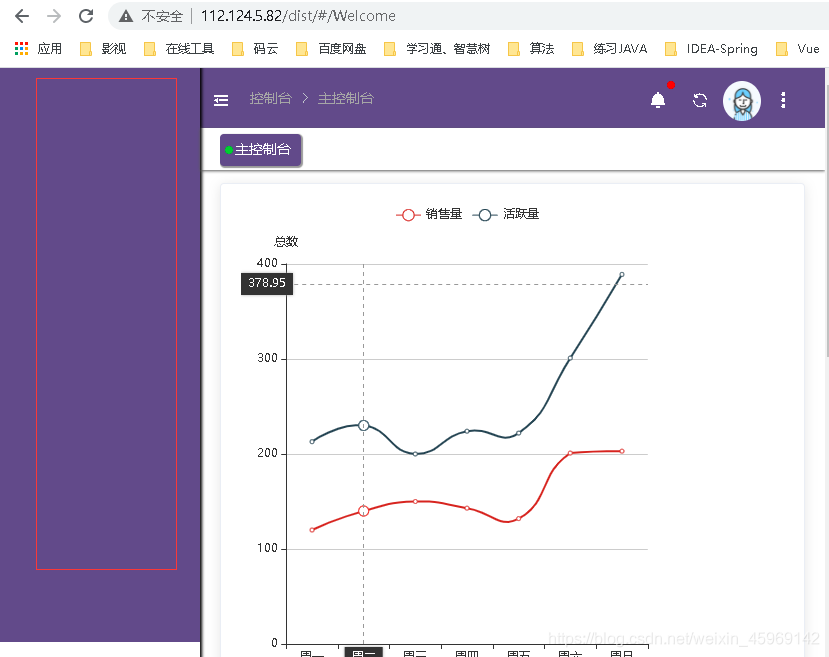Click the 400 y-axis label
The image size is (829, 657).
tap(267, 263)
